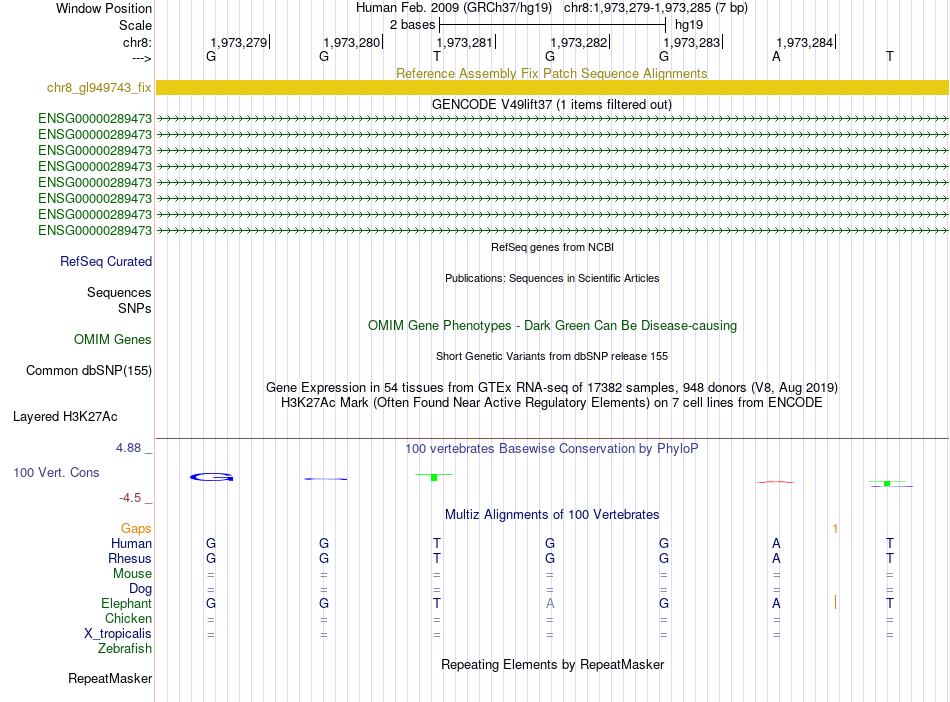Open the GTEx Gene Expression track title

click(x=551, y=388)
